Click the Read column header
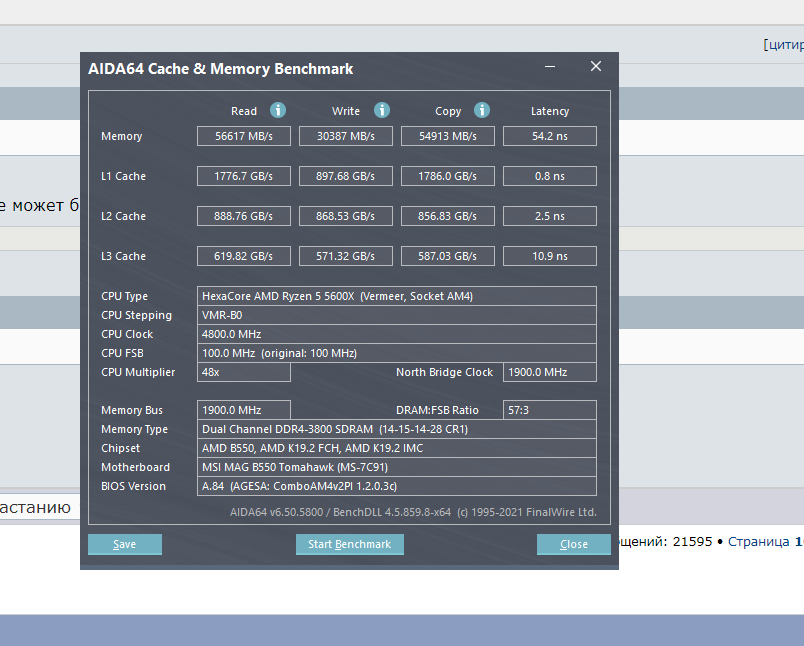This screenshot has height=646, width=804. 244,111
